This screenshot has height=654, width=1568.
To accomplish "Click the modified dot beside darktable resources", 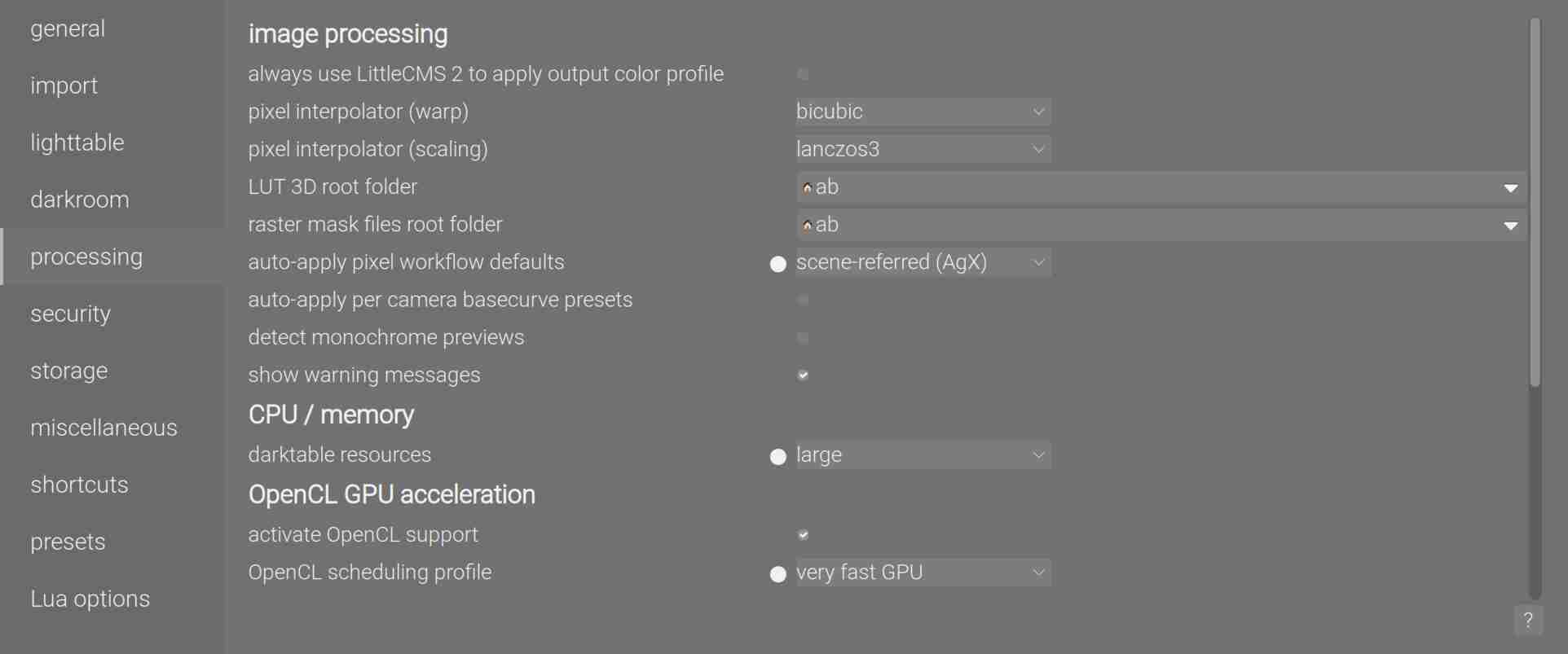I will pyautogui.click(x=777, y=456).
